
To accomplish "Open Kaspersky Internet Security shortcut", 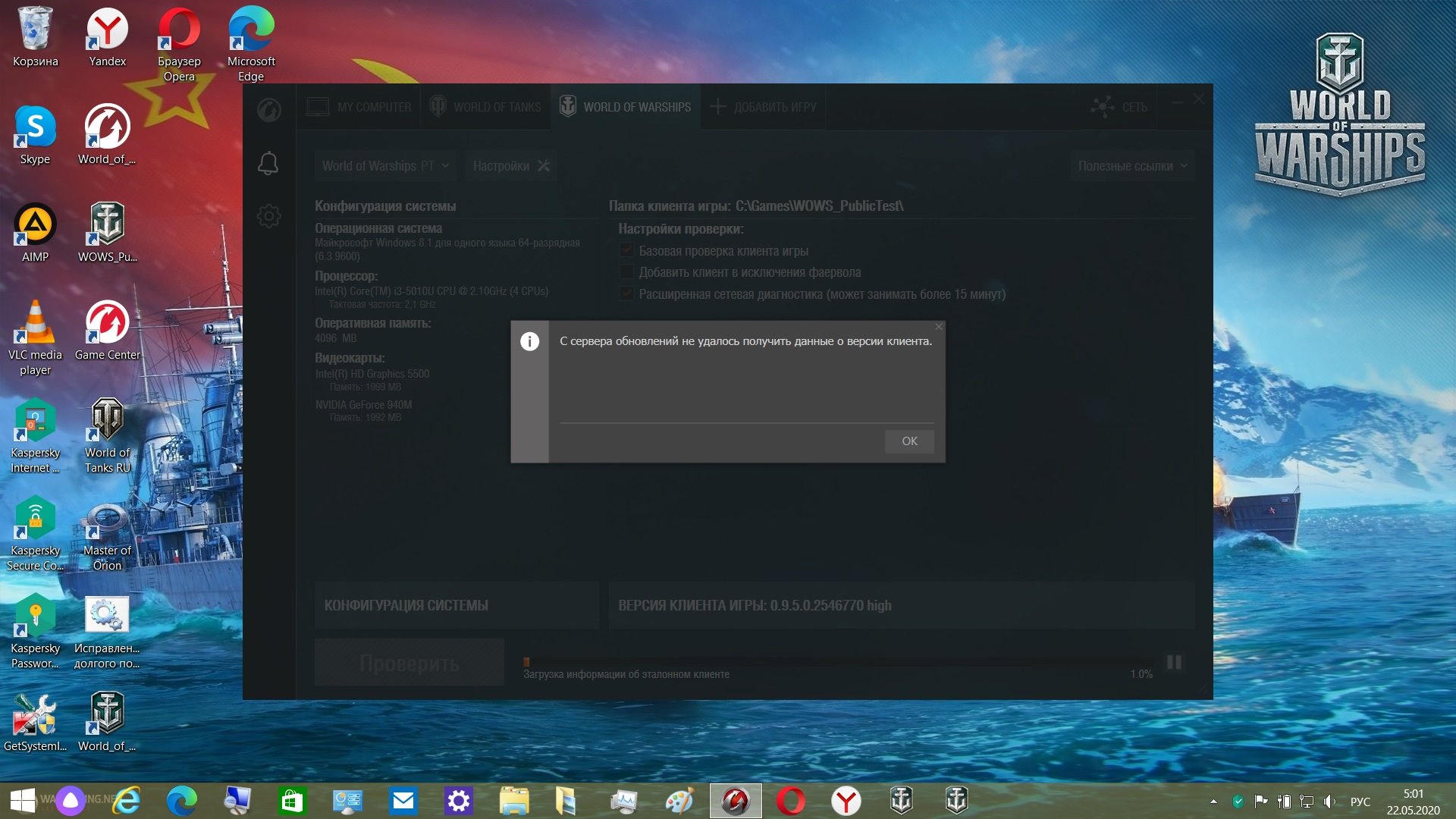I will pyautogui.click(x=35, y=435).
